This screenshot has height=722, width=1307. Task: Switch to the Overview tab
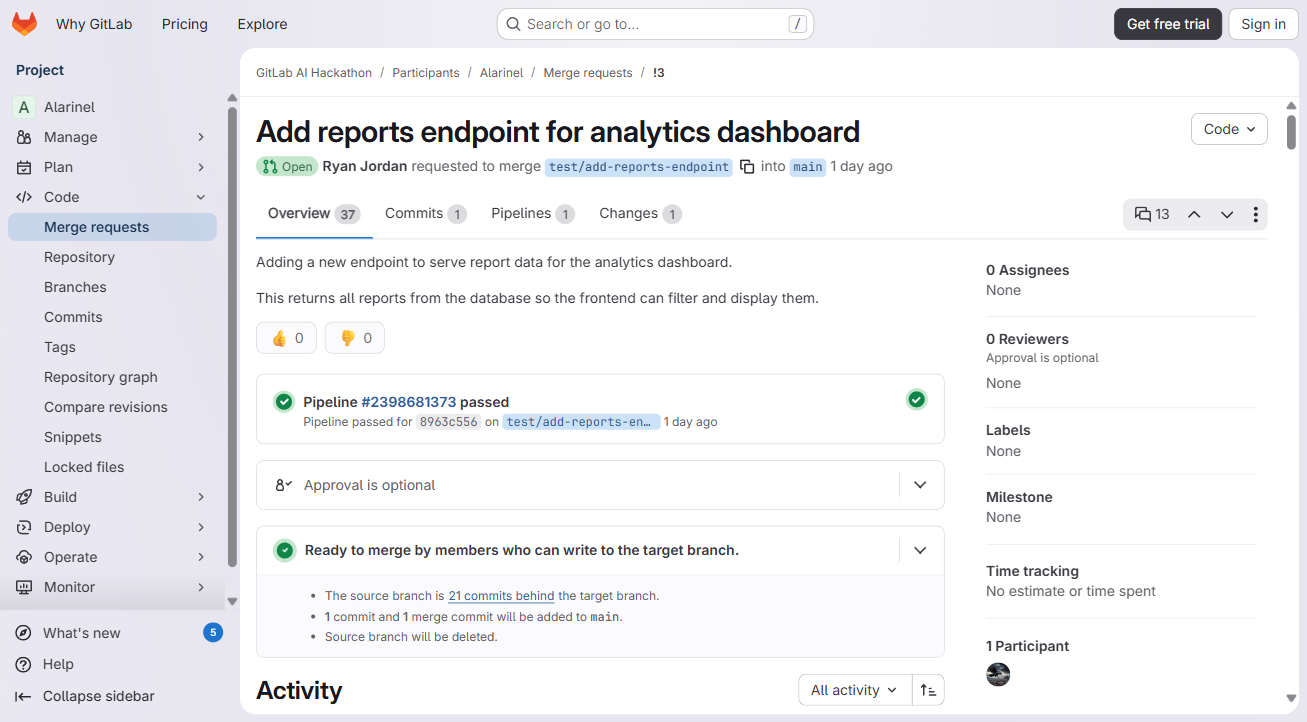click(314, 214)
